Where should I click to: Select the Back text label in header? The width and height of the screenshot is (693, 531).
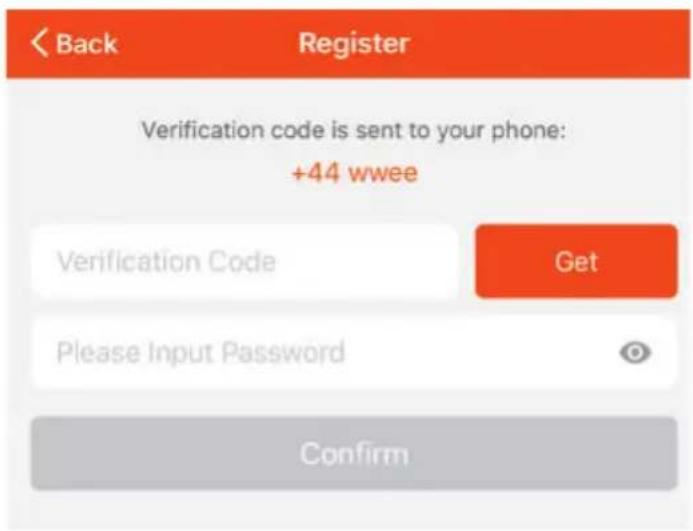87,44
